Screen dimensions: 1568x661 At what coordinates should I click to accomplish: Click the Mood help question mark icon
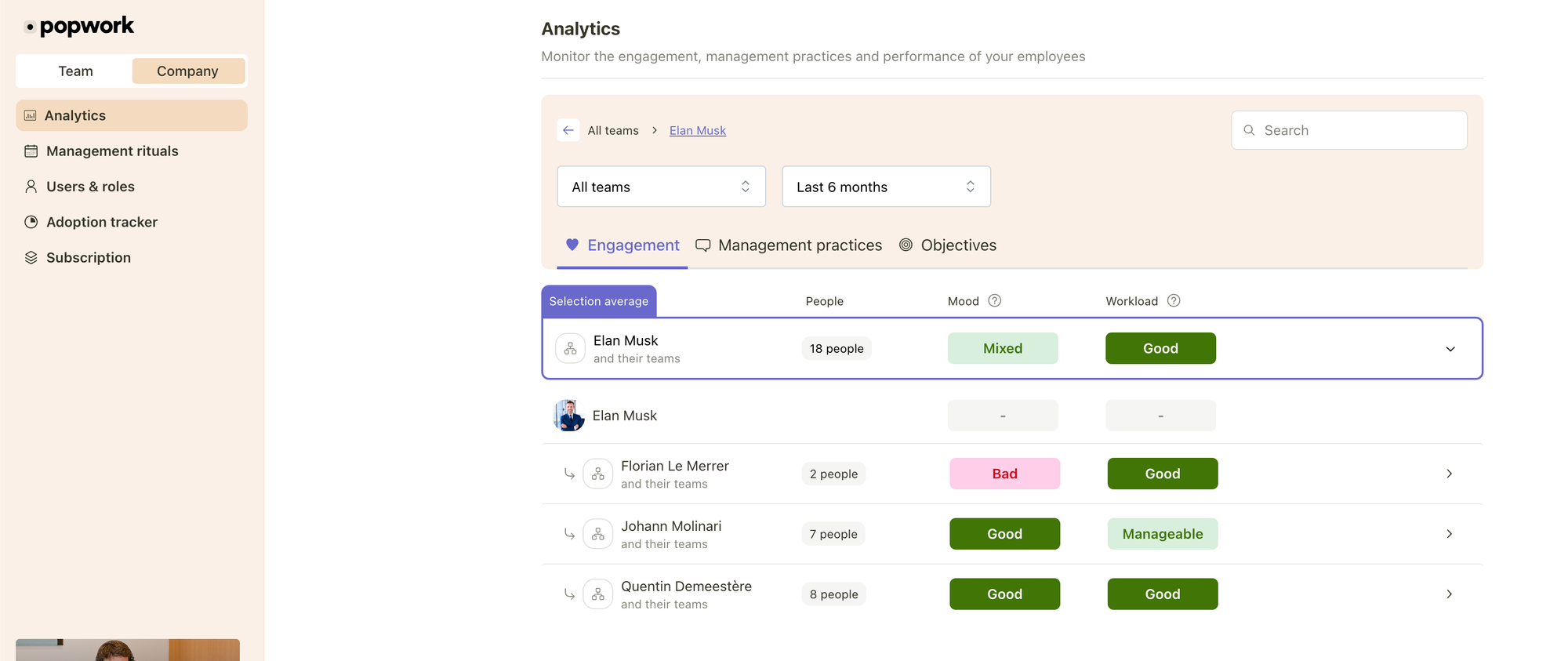pyautogui.click(x=994, y=300)
